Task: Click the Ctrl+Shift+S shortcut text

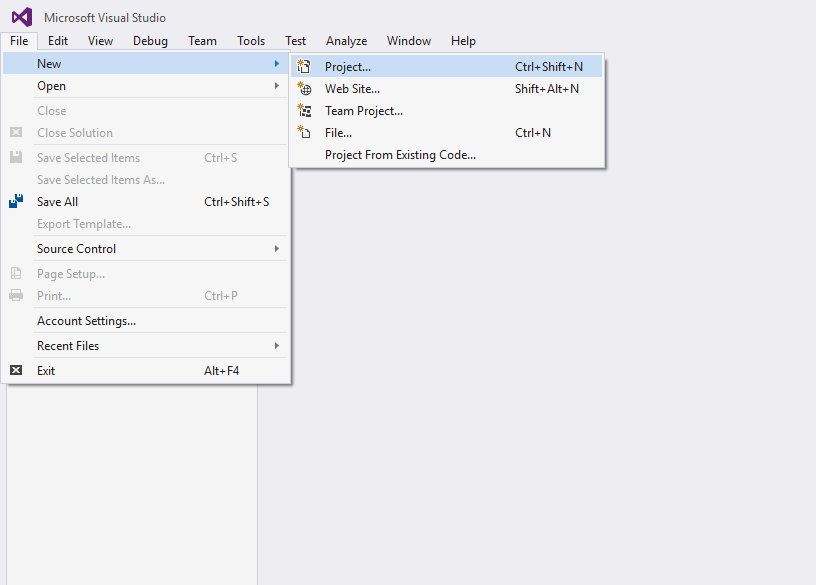Action: (x=237, y=201)
